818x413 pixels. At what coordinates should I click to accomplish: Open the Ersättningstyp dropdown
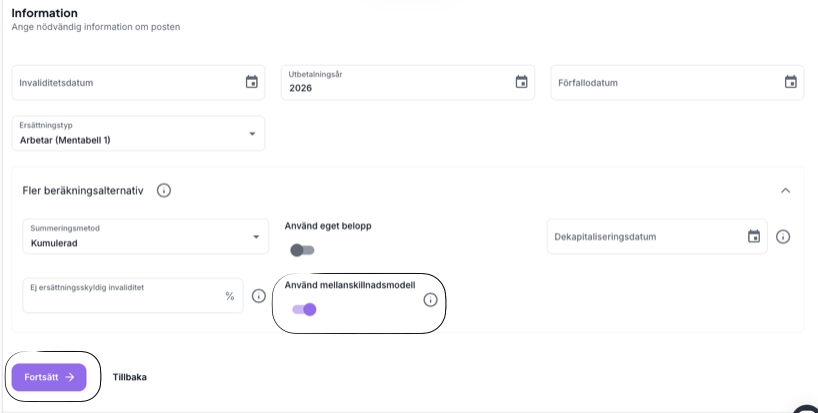pos(138,134)
